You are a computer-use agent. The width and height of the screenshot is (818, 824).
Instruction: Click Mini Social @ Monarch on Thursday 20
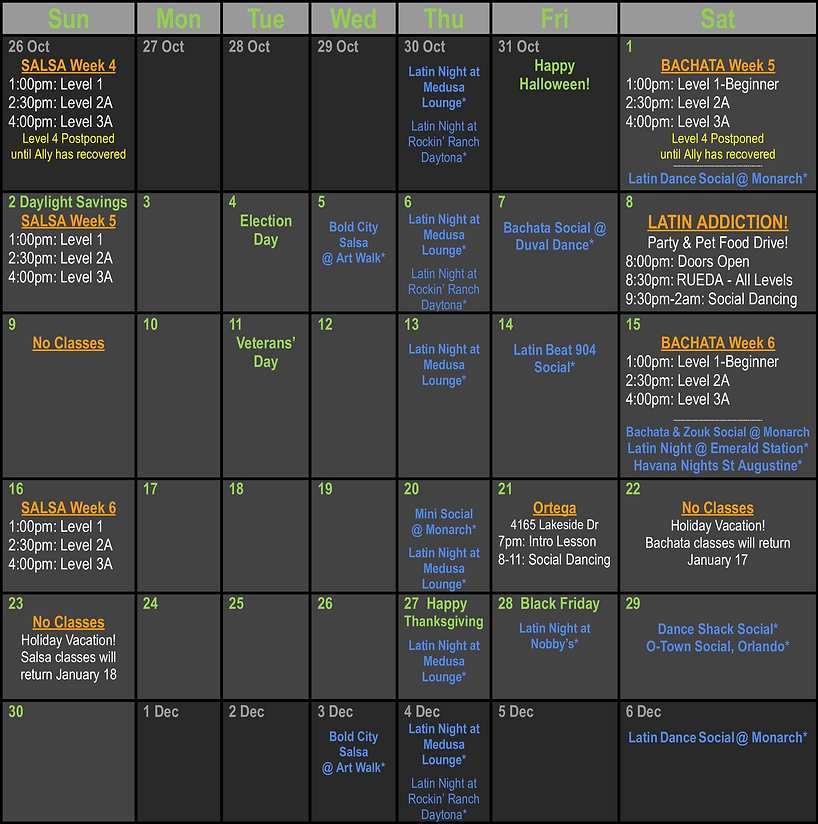[443, 522]
